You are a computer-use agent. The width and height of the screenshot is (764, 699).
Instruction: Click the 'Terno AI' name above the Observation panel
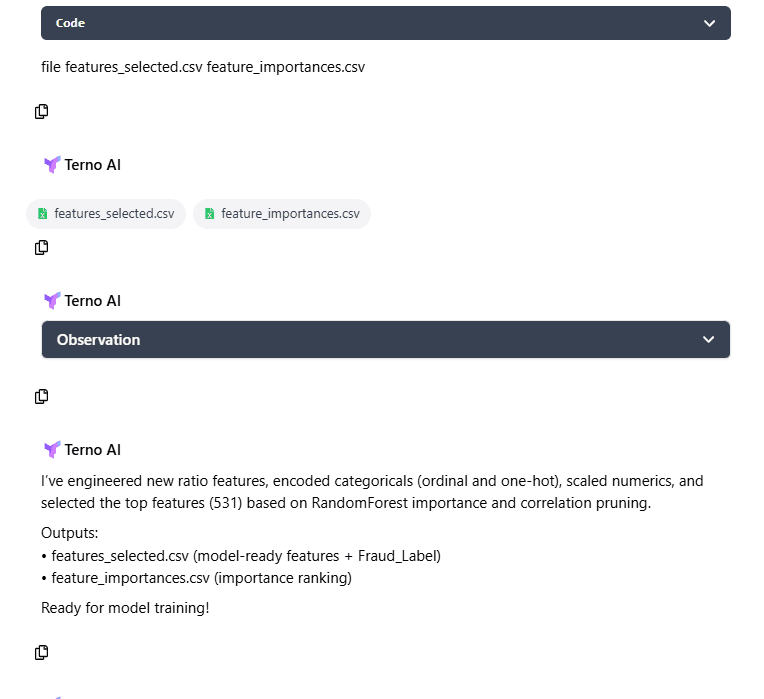93,301
